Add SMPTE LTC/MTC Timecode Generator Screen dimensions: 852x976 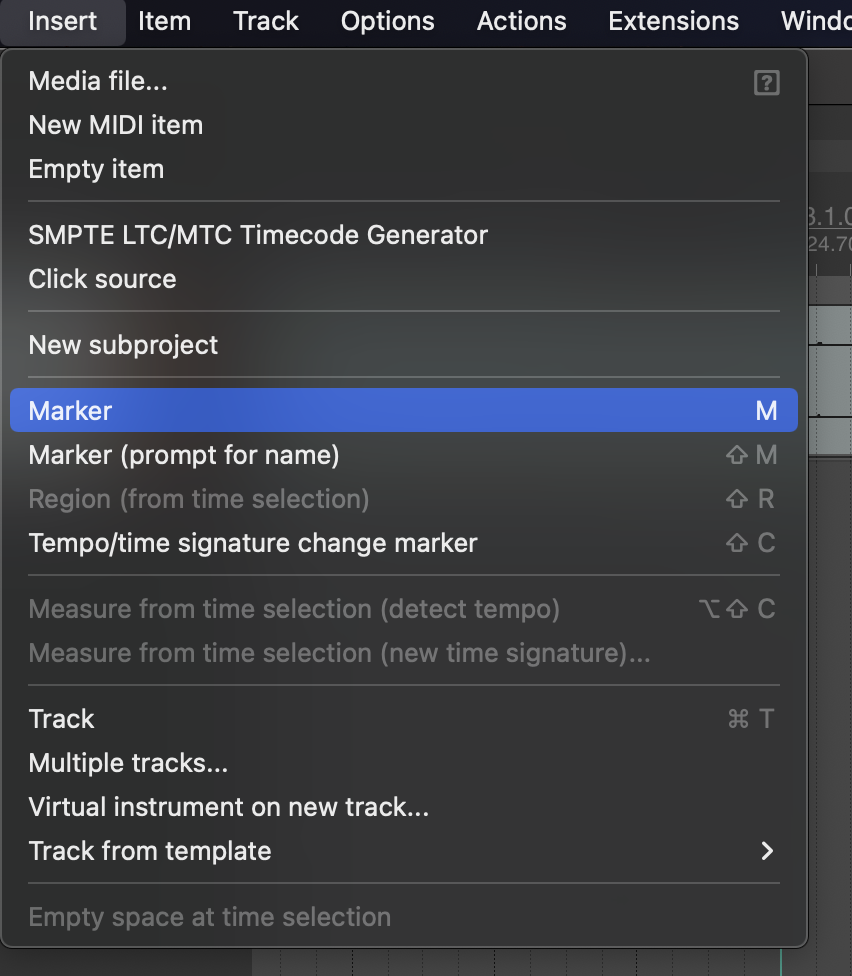pos(404,235)
